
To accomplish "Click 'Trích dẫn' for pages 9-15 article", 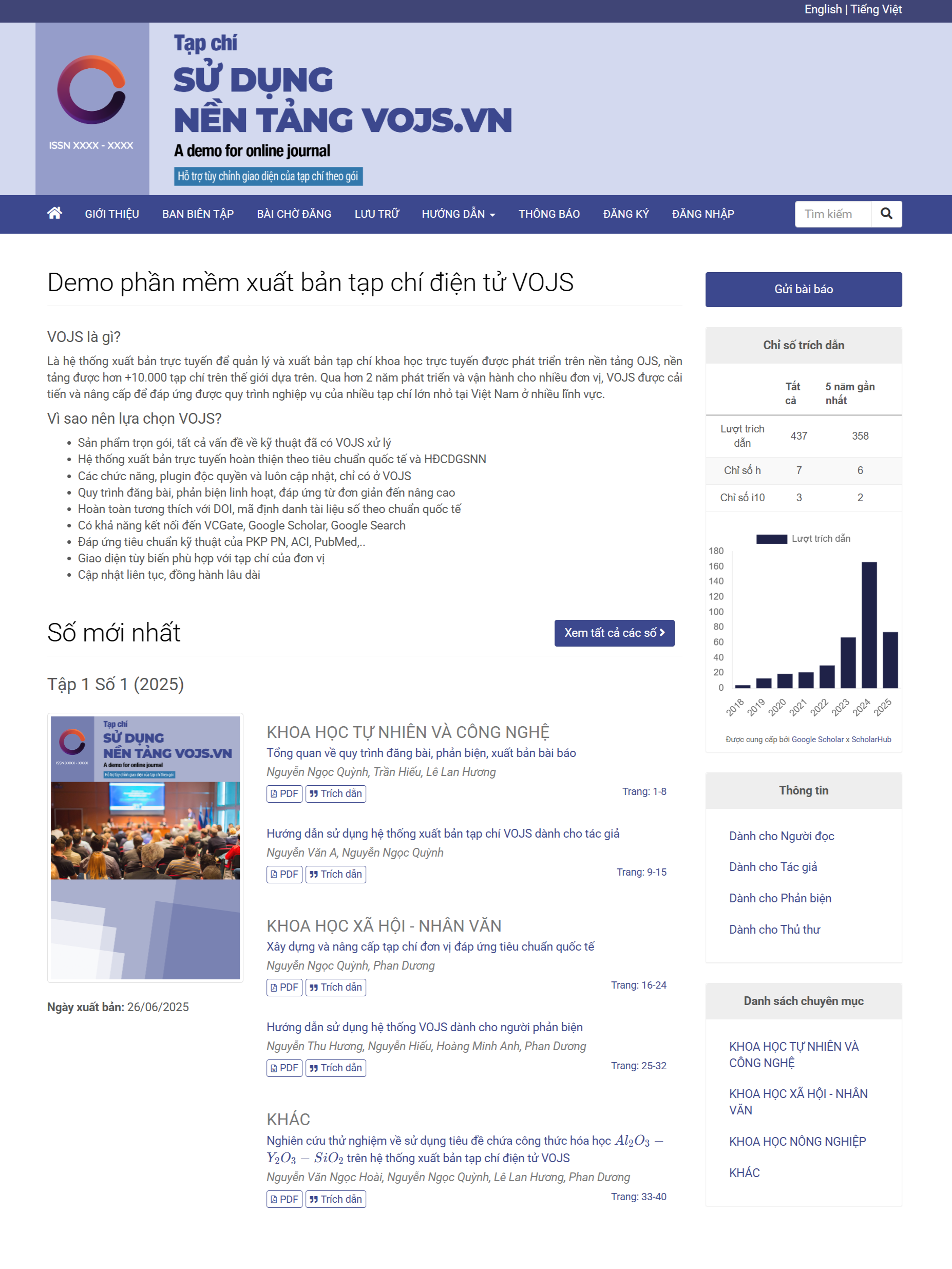I will 335,874.
